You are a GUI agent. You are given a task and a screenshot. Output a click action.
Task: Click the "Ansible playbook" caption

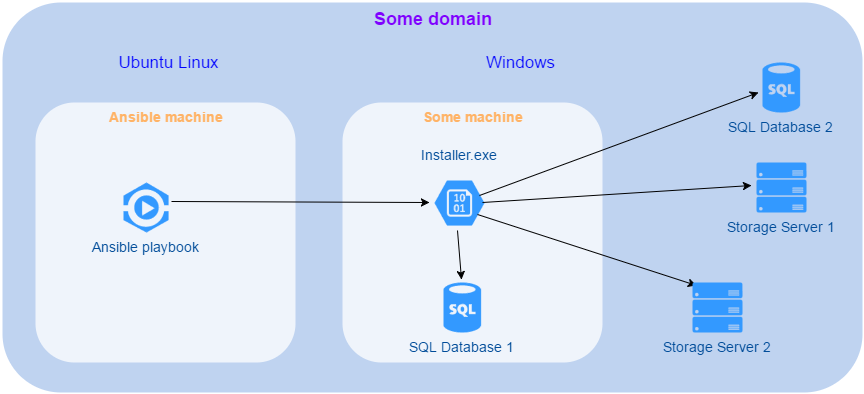point(145,247)
